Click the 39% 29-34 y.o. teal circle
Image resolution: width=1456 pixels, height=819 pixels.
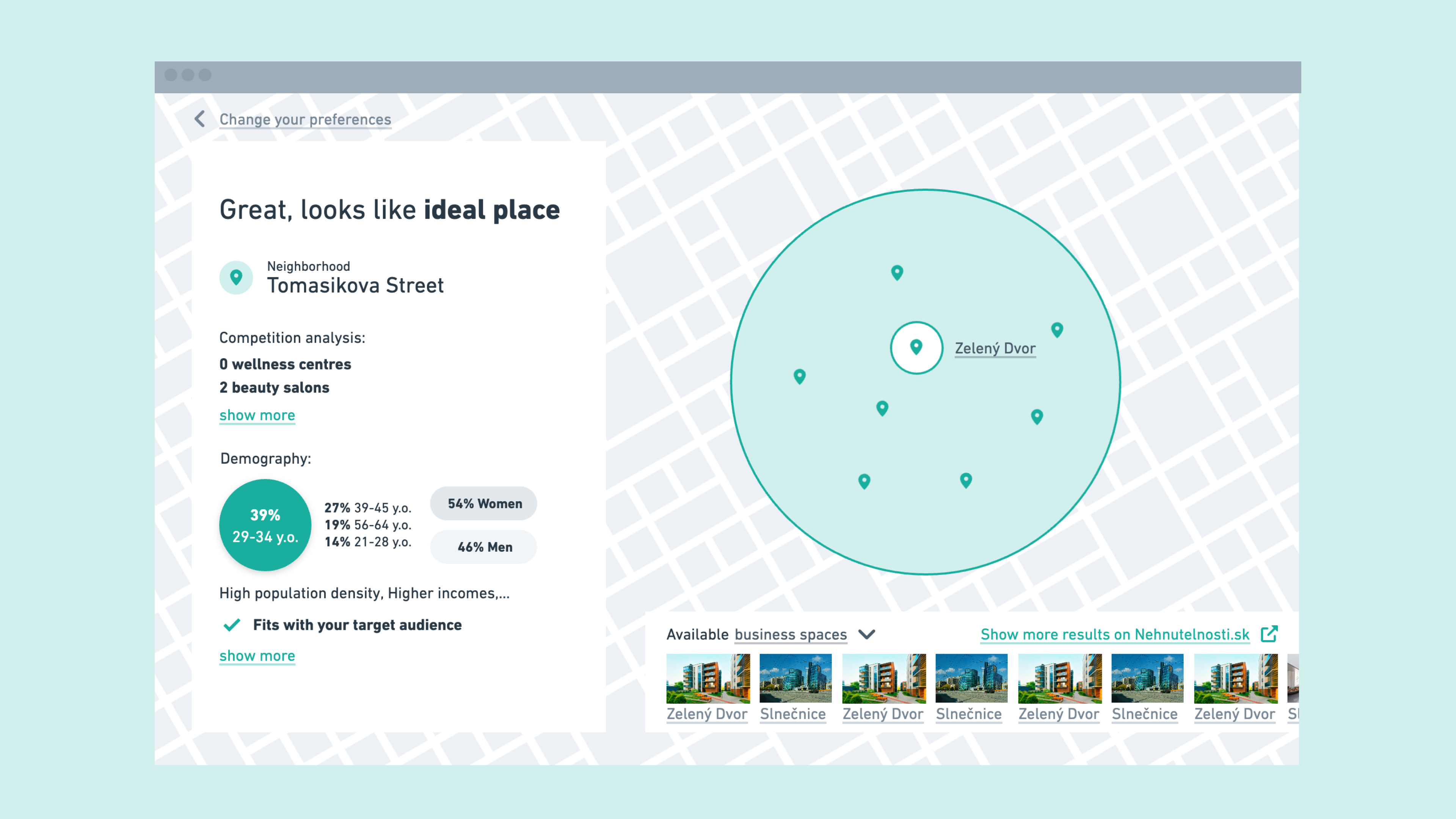pos(265,525)
